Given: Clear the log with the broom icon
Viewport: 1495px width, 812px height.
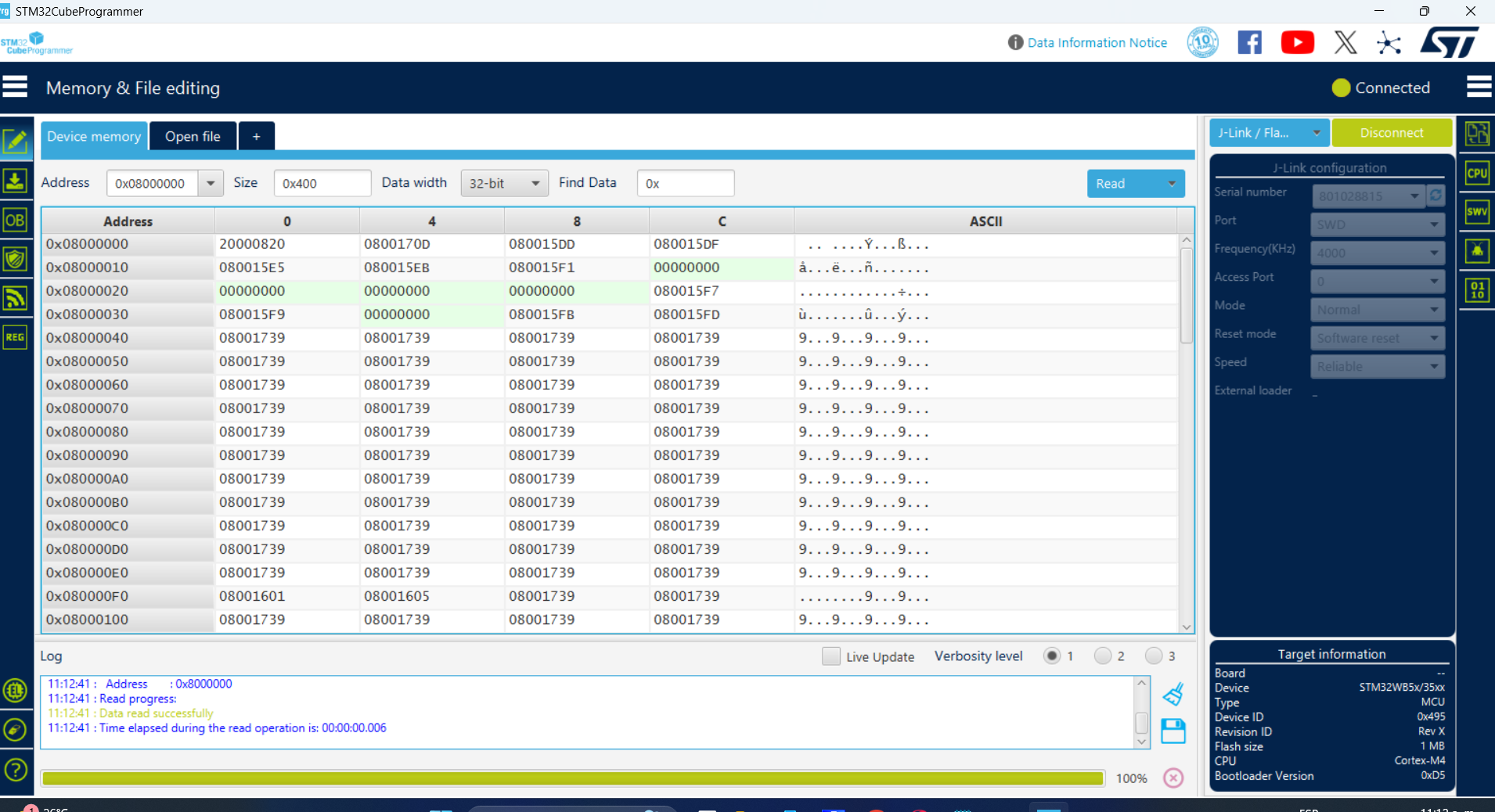Looking at the screenshot, I should tap(1173, 694).
